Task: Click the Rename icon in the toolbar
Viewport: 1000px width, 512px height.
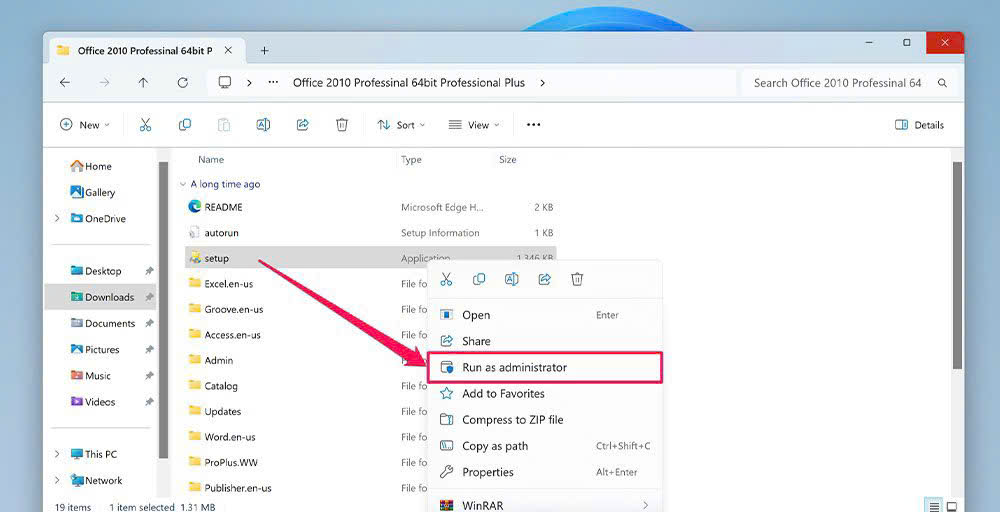Action: 263,125
